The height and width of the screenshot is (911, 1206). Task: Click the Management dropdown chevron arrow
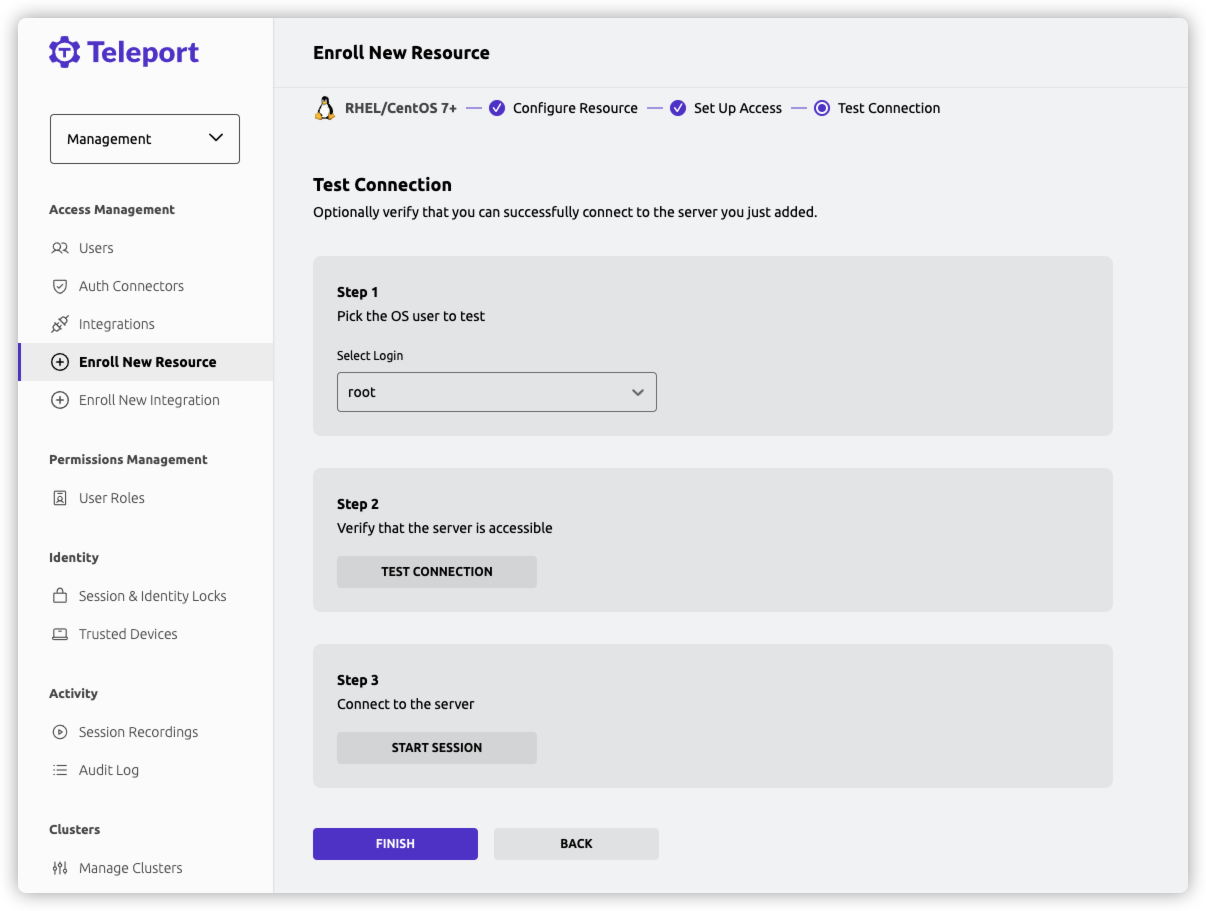(x=216, y=138)
